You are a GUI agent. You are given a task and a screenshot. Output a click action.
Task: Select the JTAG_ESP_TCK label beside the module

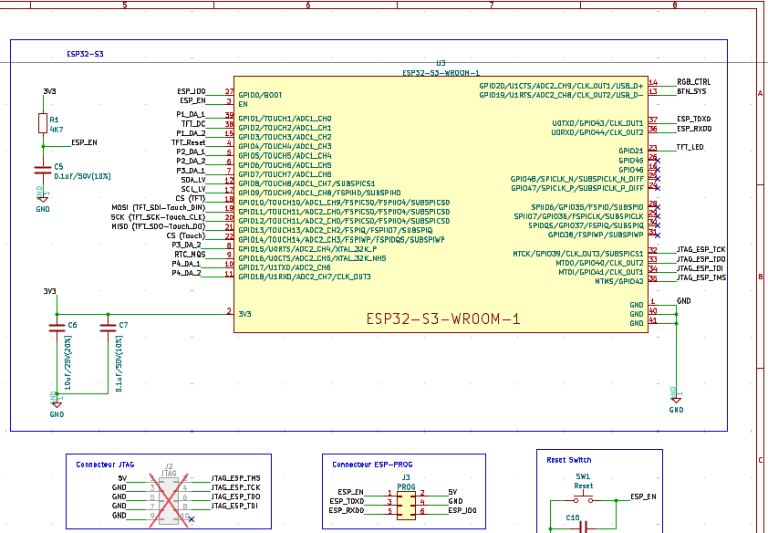point(701,250)
